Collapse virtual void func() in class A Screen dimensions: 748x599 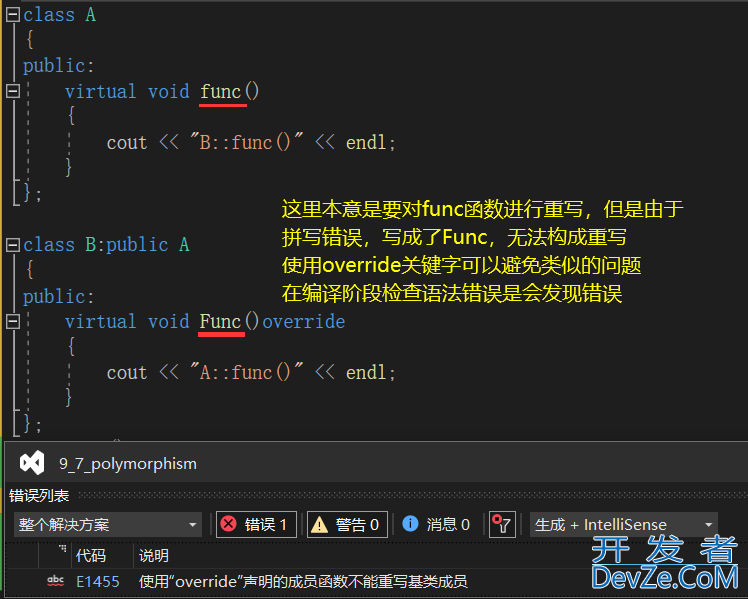(x=13, y=91)
